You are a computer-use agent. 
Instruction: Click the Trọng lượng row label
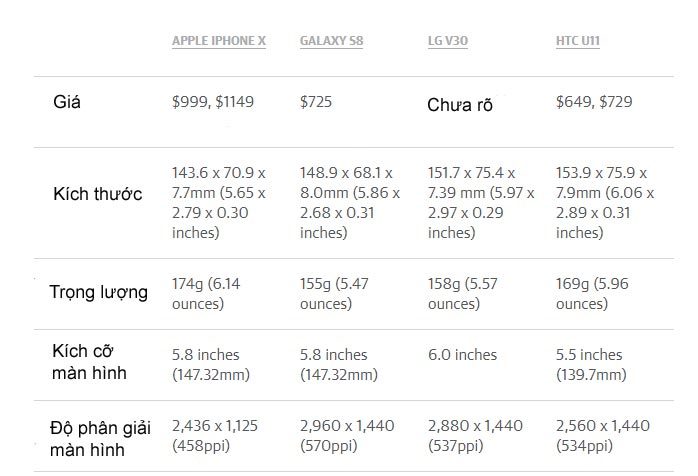99,292
